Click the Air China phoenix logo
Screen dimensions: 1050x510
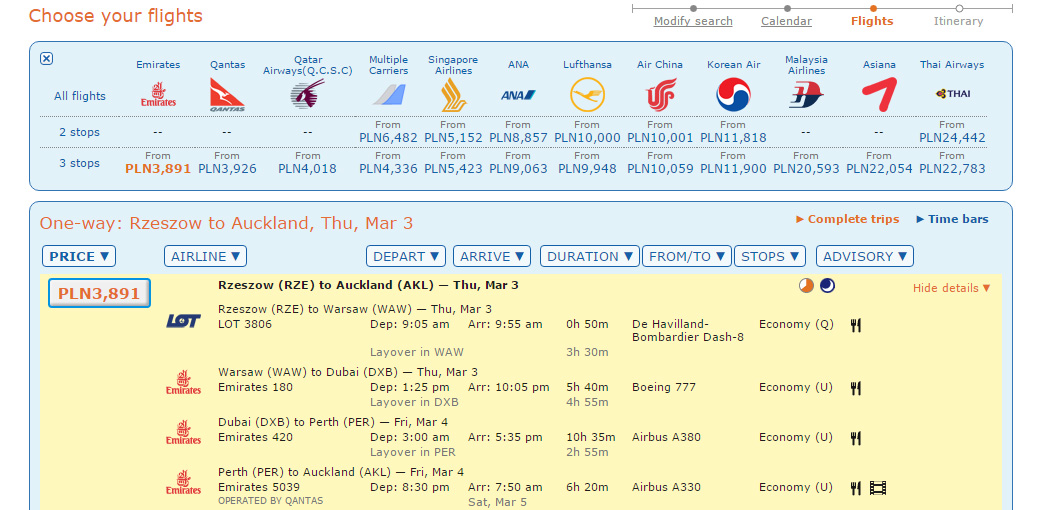click(660, 94)
